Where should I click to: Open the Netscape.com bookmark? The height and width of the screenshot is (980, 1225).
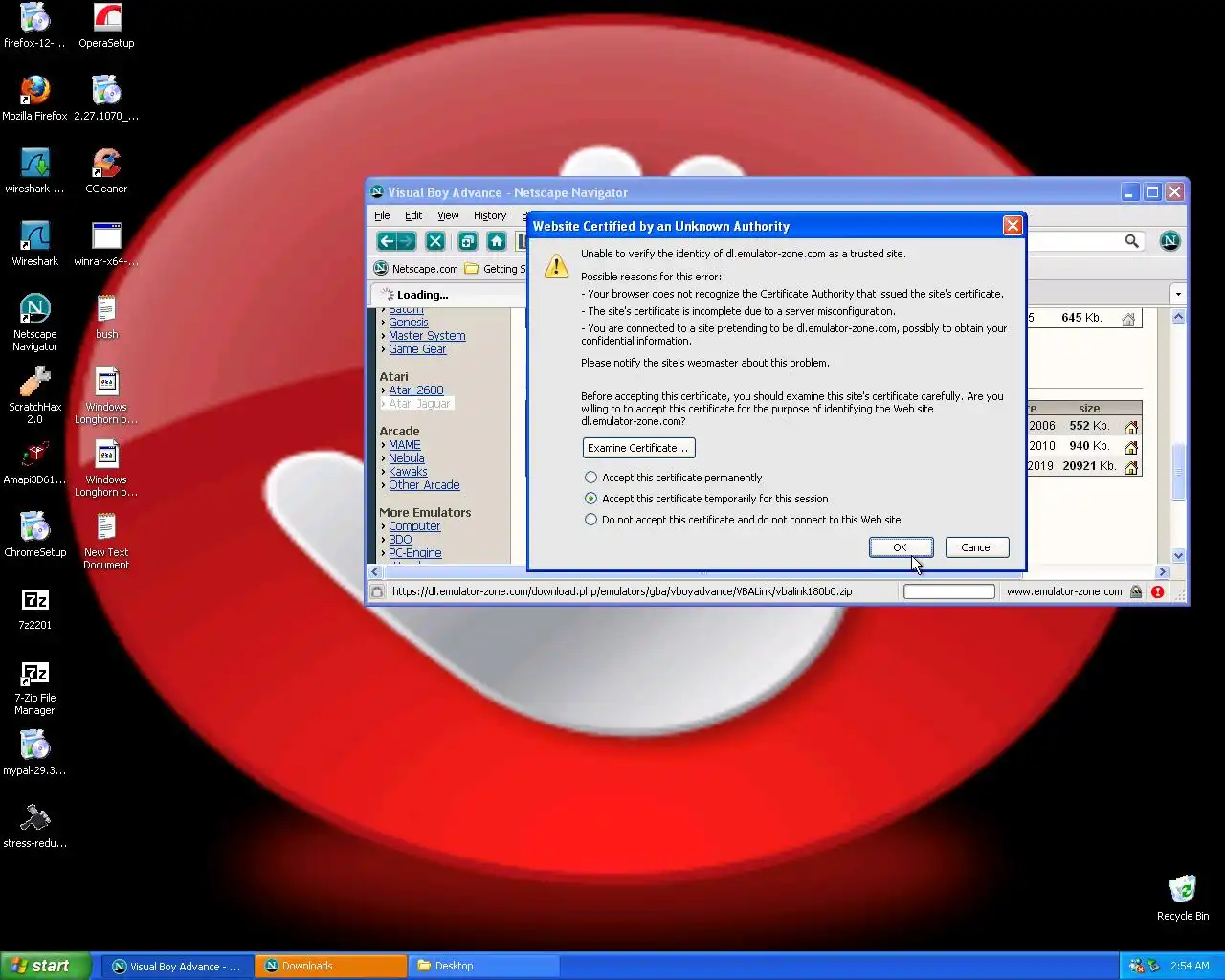pos(415,269)
